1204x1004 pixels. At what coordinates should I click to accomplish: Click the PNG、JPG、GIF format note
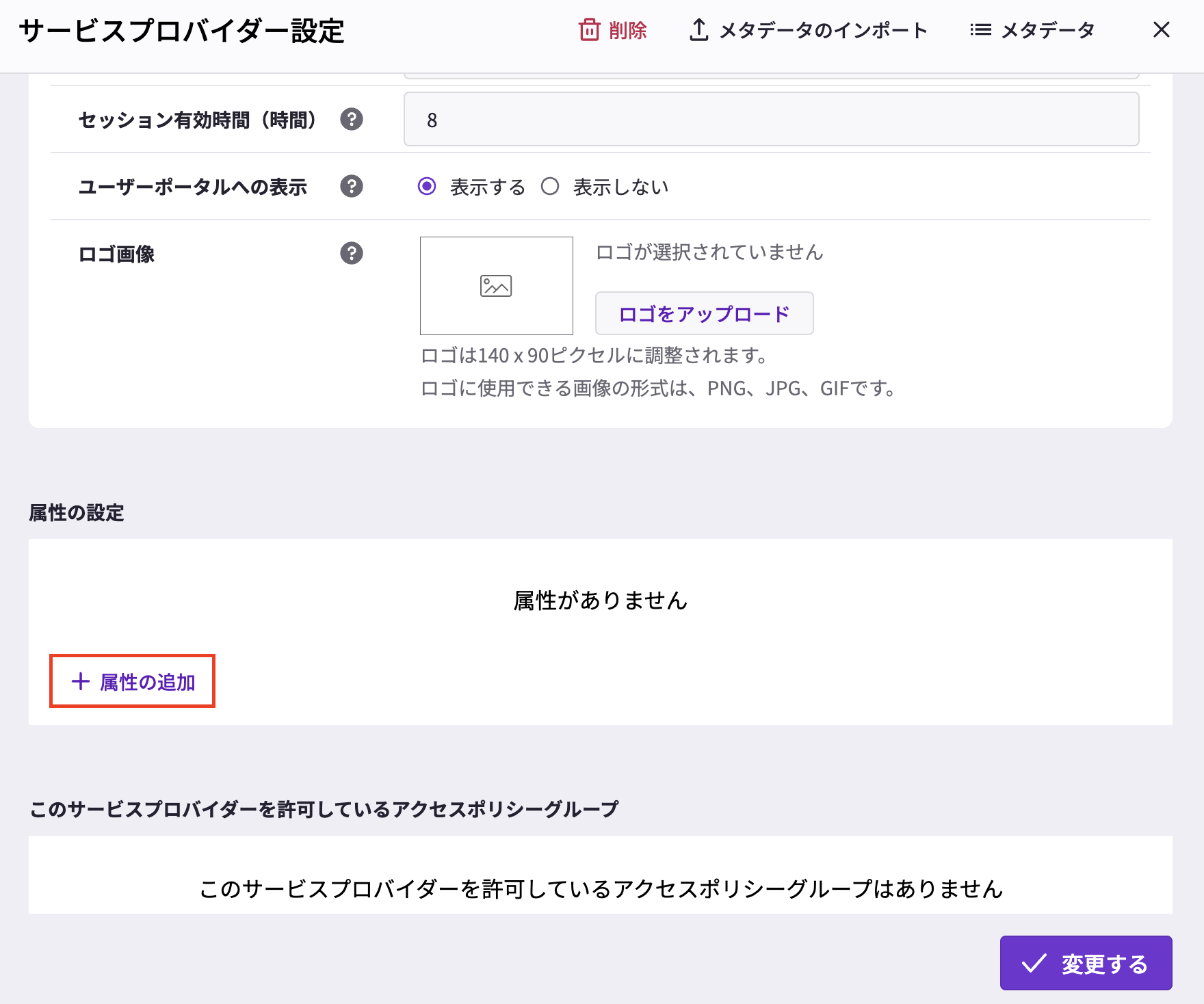[658, 388]
